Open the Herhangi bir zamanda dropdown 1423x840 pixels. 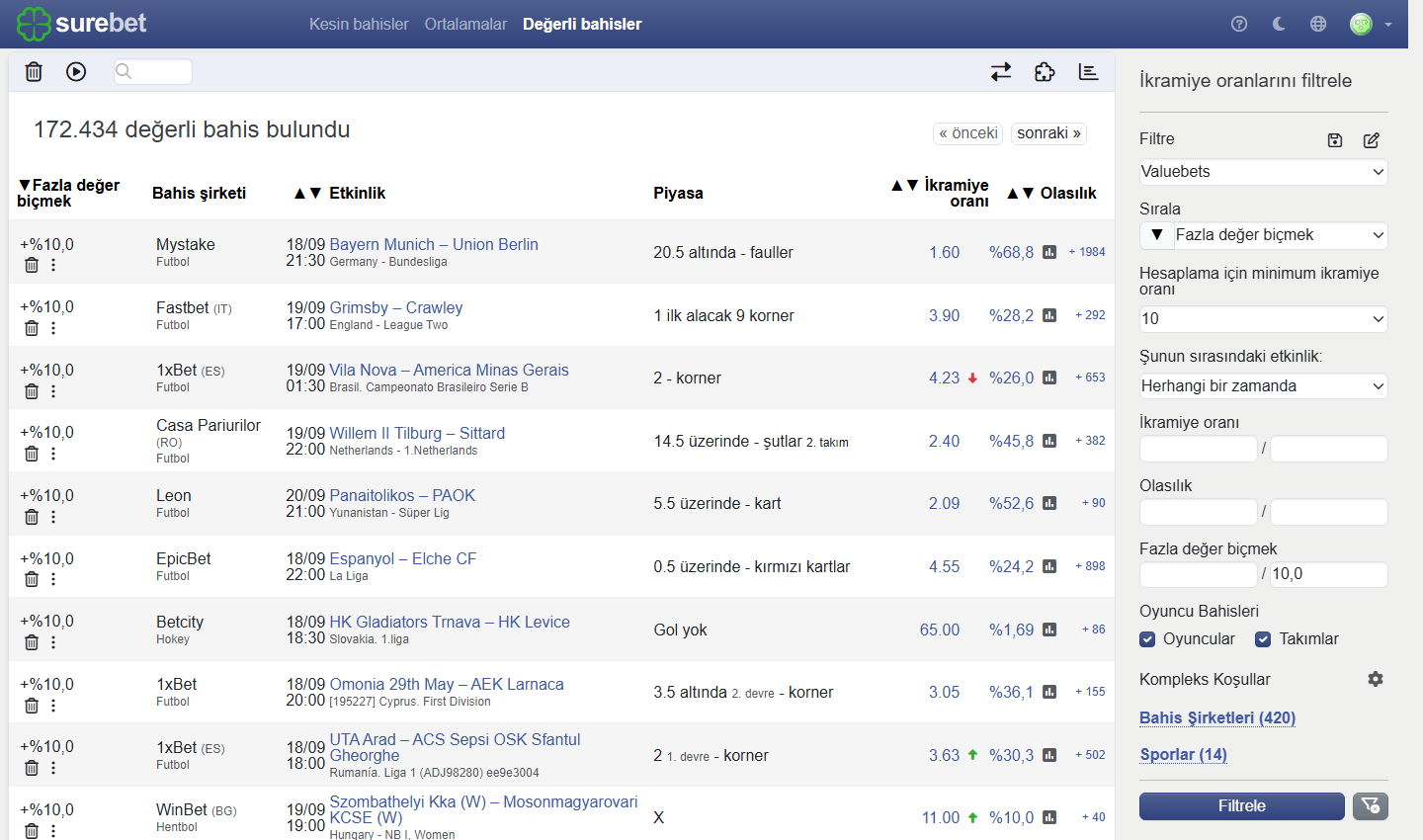pyautogui.click(x=1263, y=386)
